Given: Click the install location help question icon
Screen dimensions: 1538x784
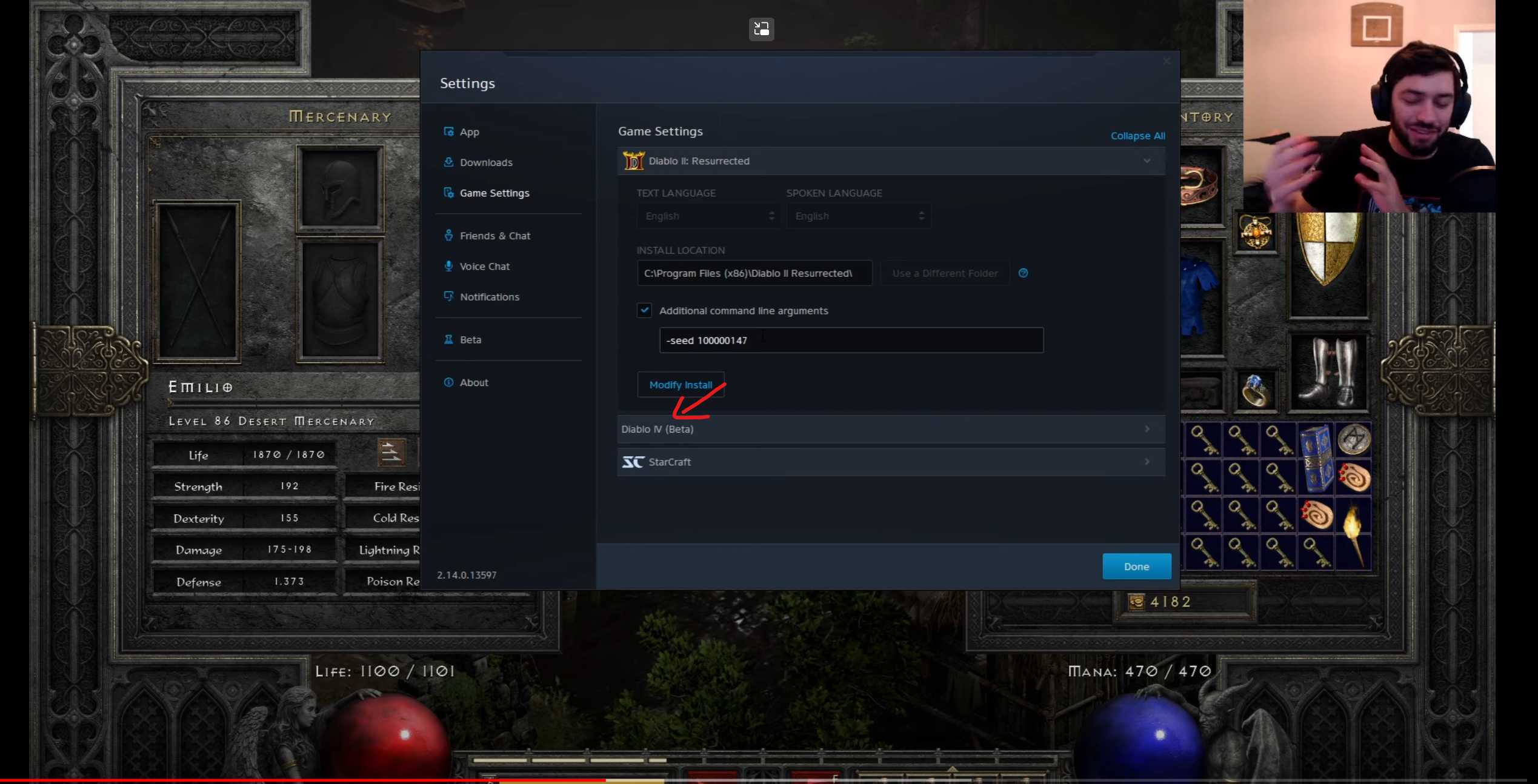Looking at the screenshot, I should (x=1023, y=273).
